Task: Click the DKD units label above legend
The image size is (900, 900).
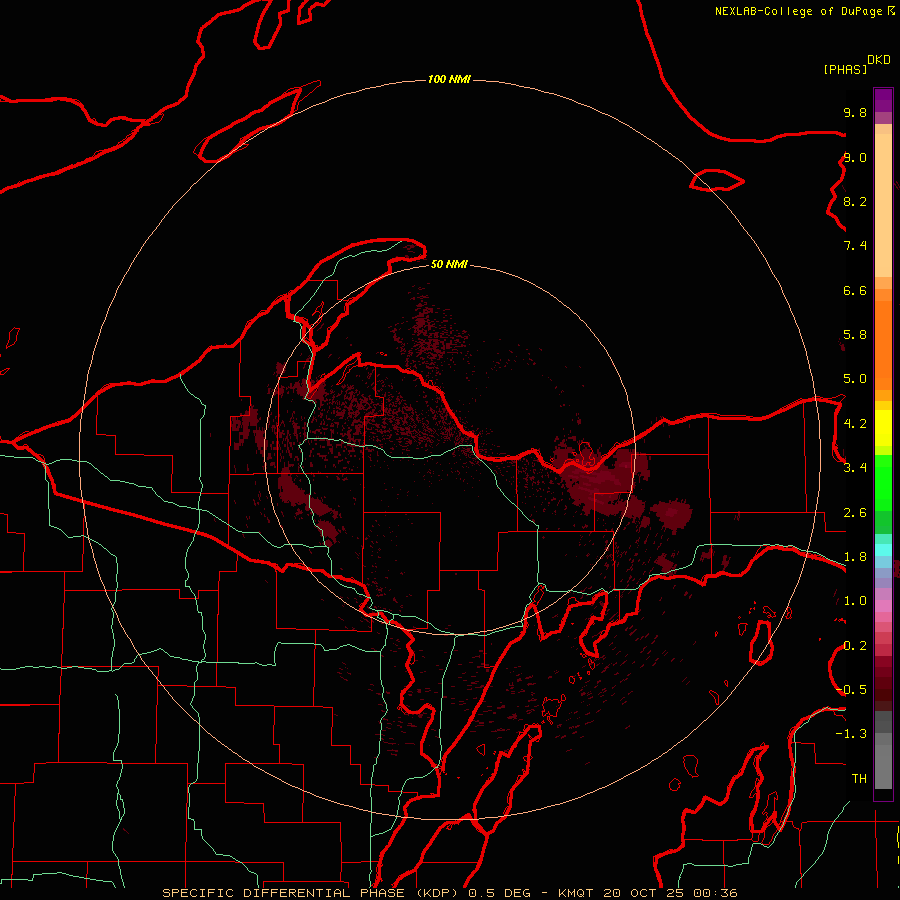Action: click(x=879, y=60)
